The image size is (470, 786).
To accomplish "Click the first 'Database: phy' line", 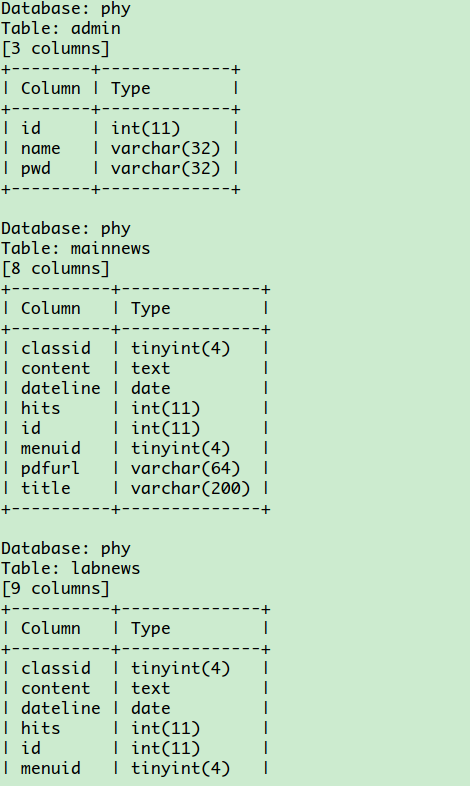I will (x=66, y=9).
